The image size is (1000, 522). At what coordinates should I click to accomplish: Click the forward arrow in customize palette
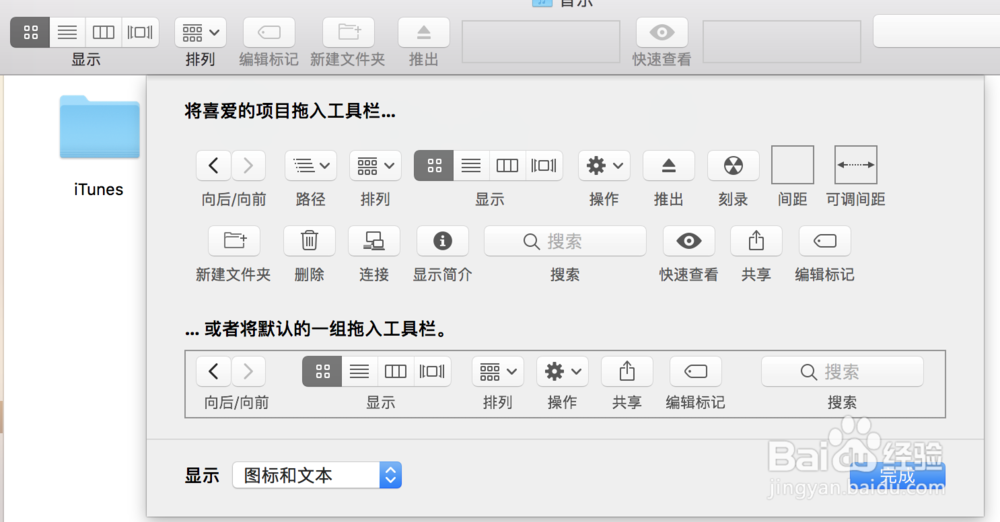248,166
